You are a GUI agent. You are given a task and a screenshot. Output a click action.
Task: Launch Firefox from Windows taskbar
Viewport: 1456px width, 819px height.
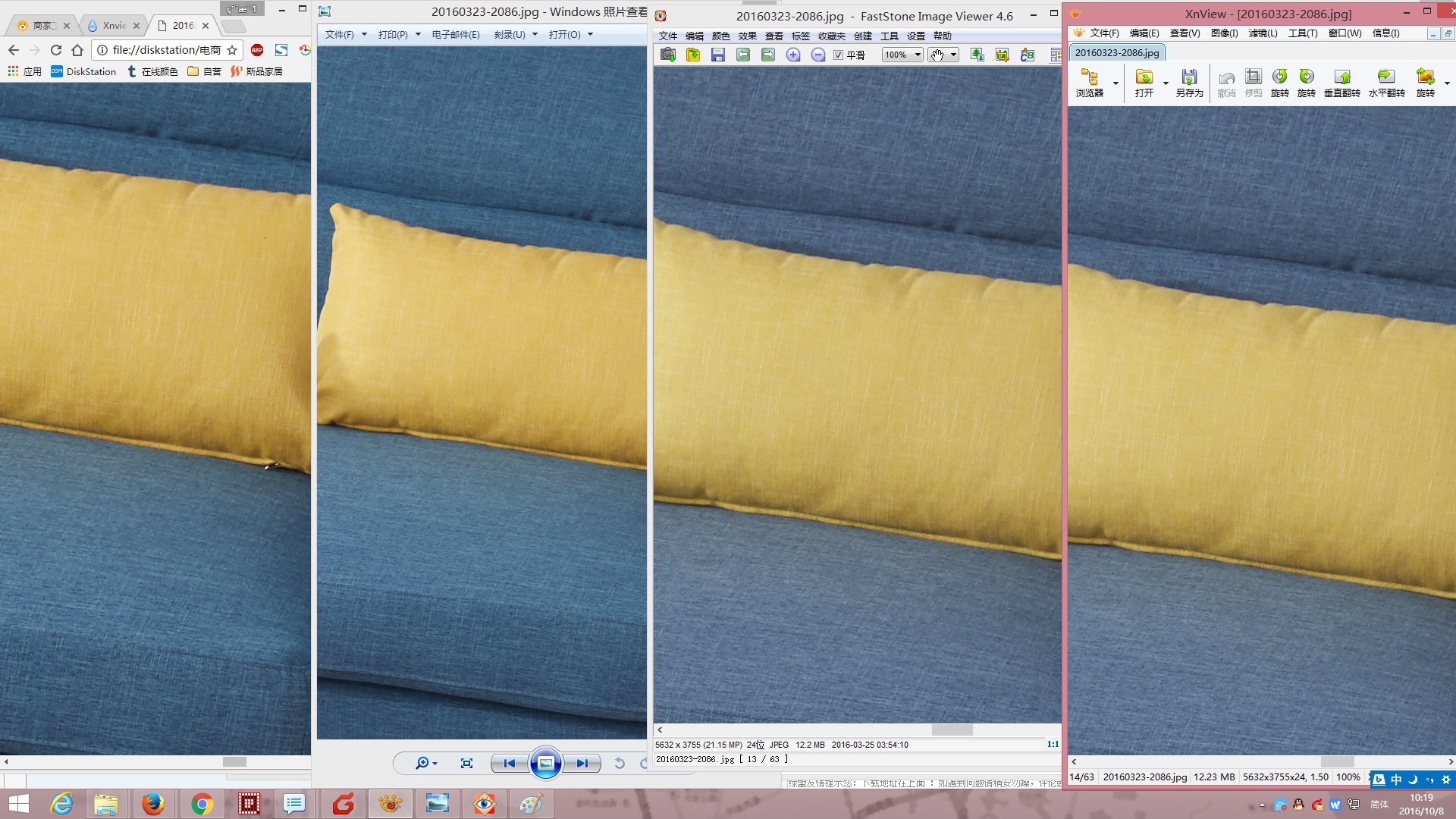(x=153, y=804)
